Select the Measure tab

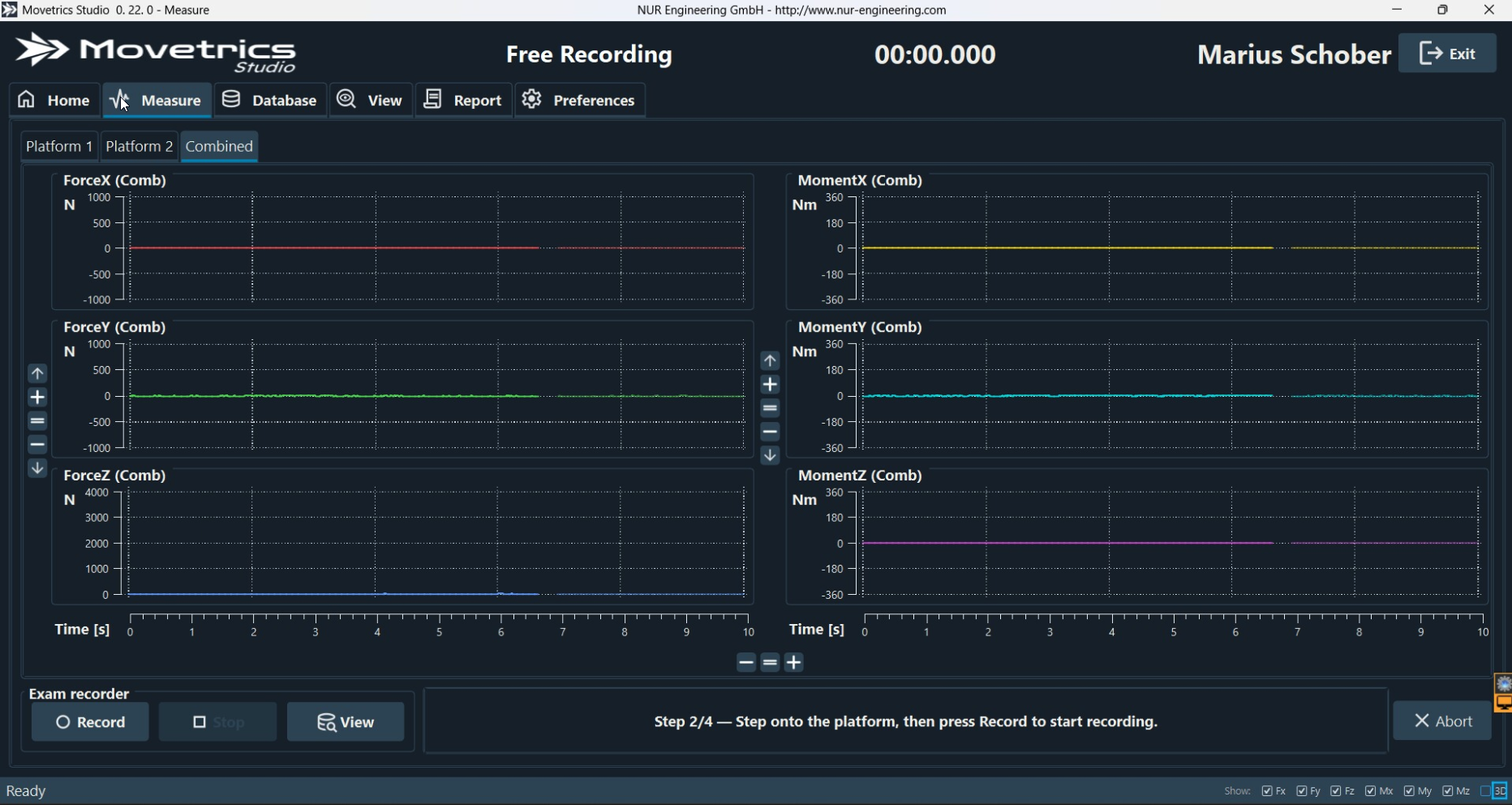tap(157, 100)
